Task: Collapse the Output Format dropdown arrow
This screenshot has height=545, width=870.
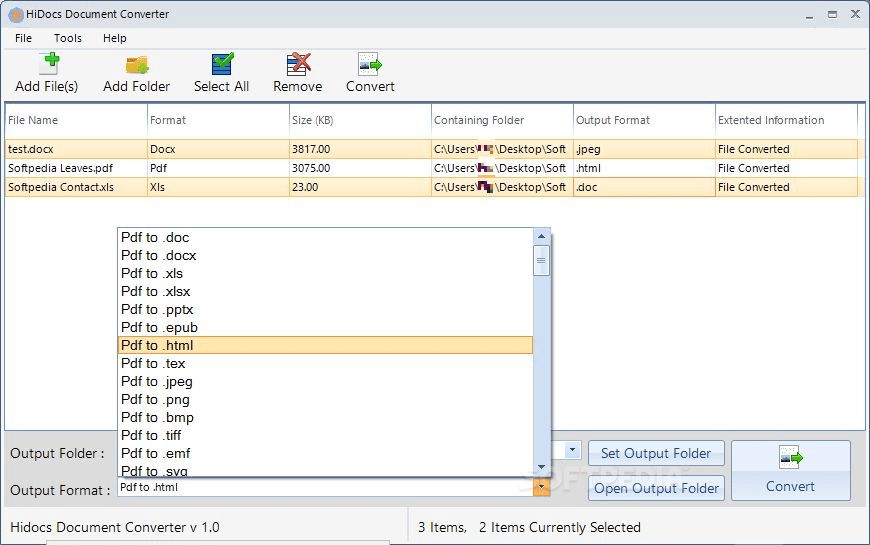Action: (x=542, y=487)
